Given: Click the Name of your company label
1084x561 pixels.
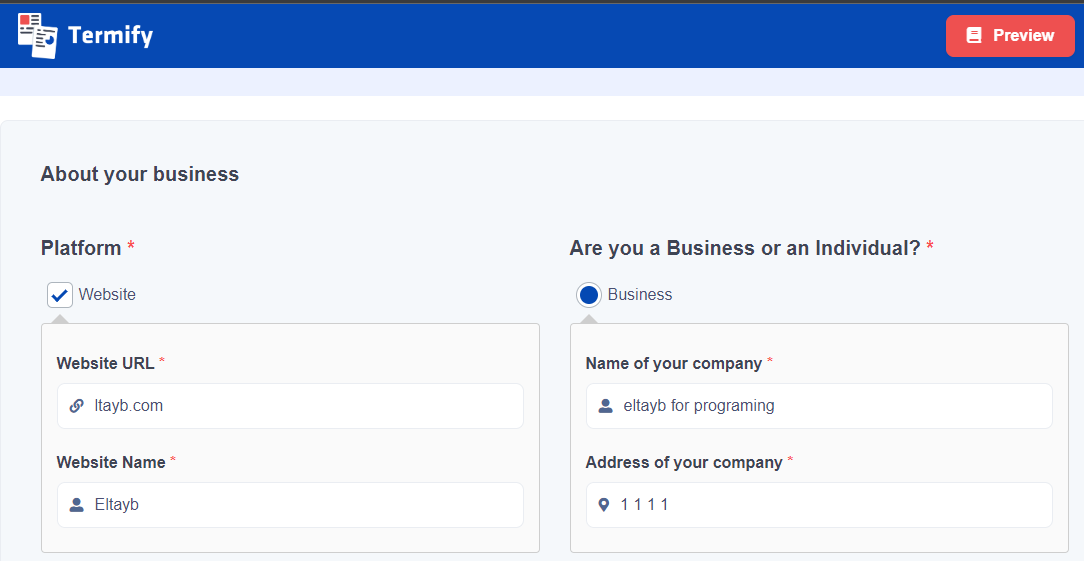Looking at the screenshot, I should click(674, 363).
